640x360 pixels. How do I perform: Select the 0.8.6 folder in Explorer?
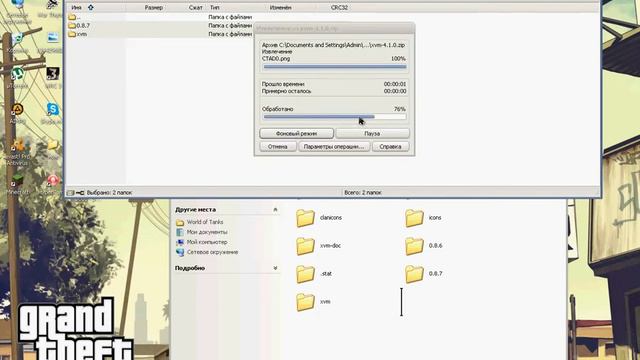point(424,246)
